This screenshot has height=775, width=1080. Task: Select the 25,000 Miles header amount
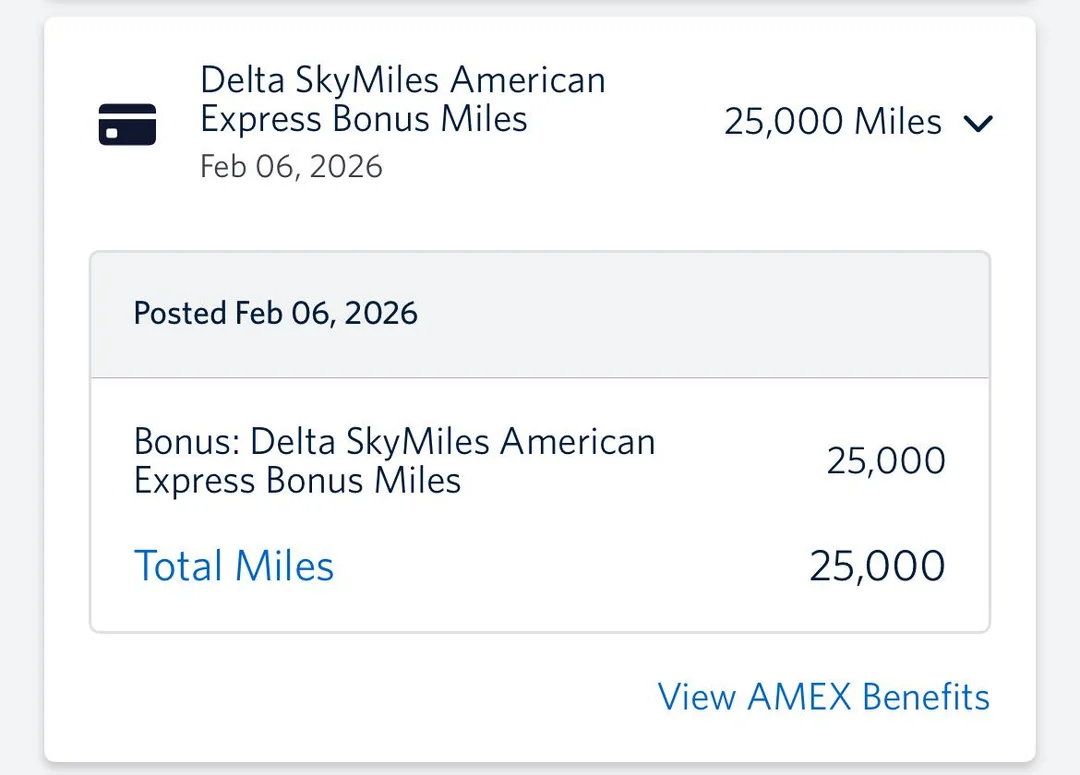[832, 122]
